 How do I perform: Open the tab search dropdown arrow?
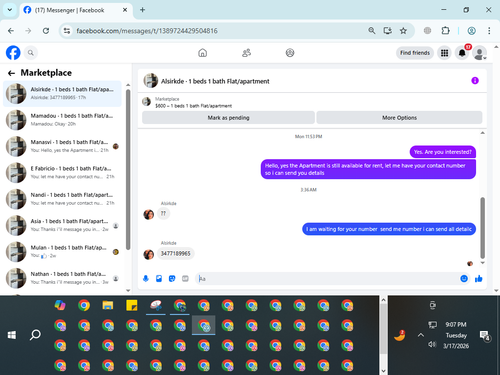coord(10,10)
